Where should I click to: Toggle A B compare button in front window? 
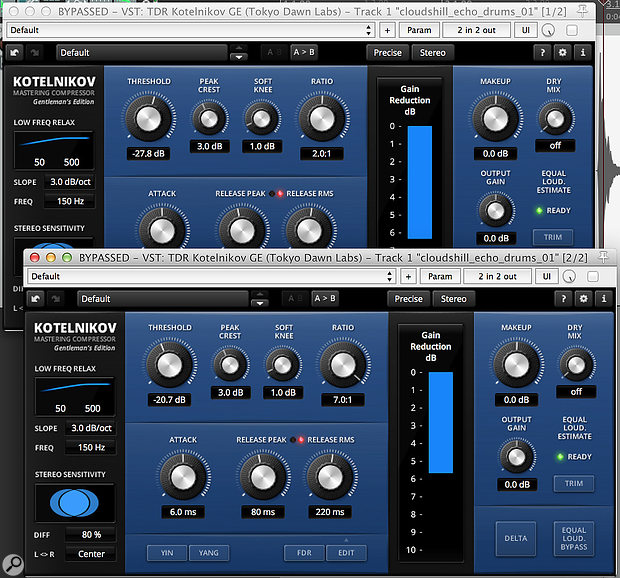coord(295,298)
